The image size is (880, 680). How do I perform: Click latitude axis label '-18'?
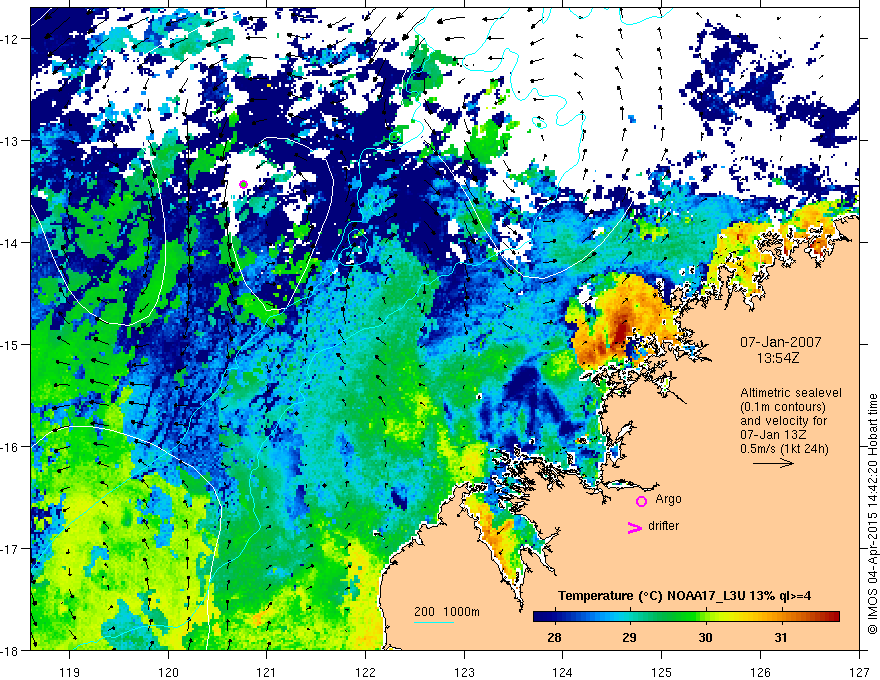[10, 650]
